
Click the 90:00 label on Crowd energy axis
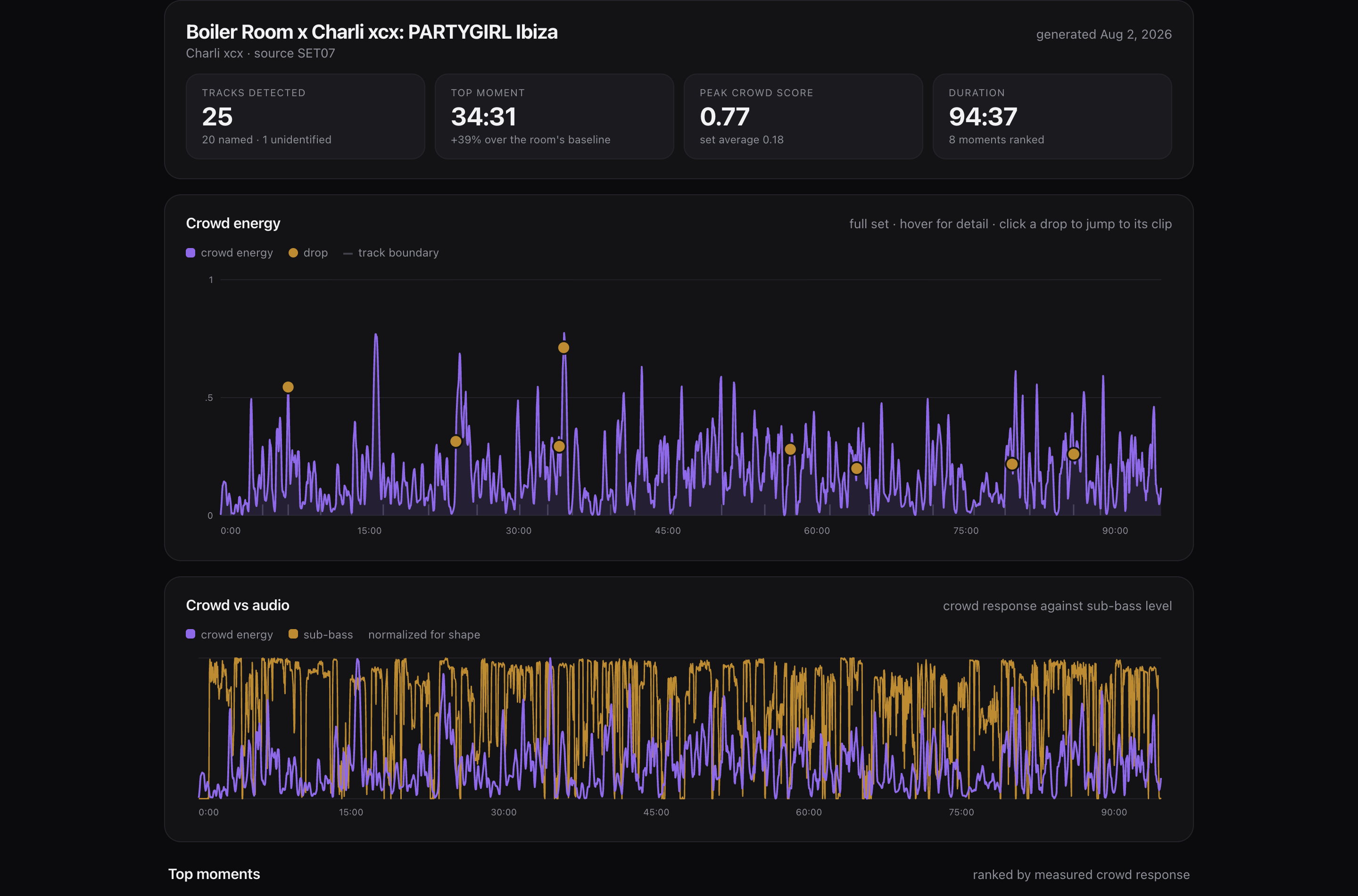(x=1115, y=531)
